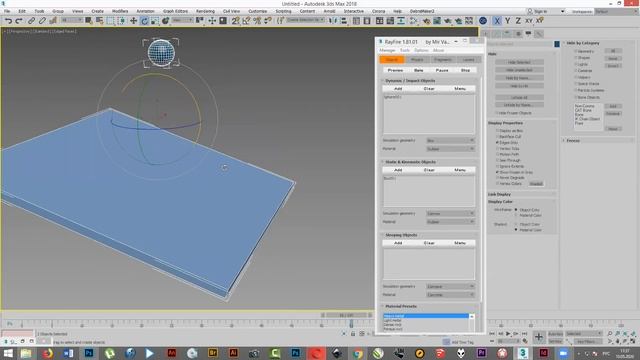Check Hide Frozen Objects option
Viewport: 640px width, 360px height.
[x=498, y=113]
